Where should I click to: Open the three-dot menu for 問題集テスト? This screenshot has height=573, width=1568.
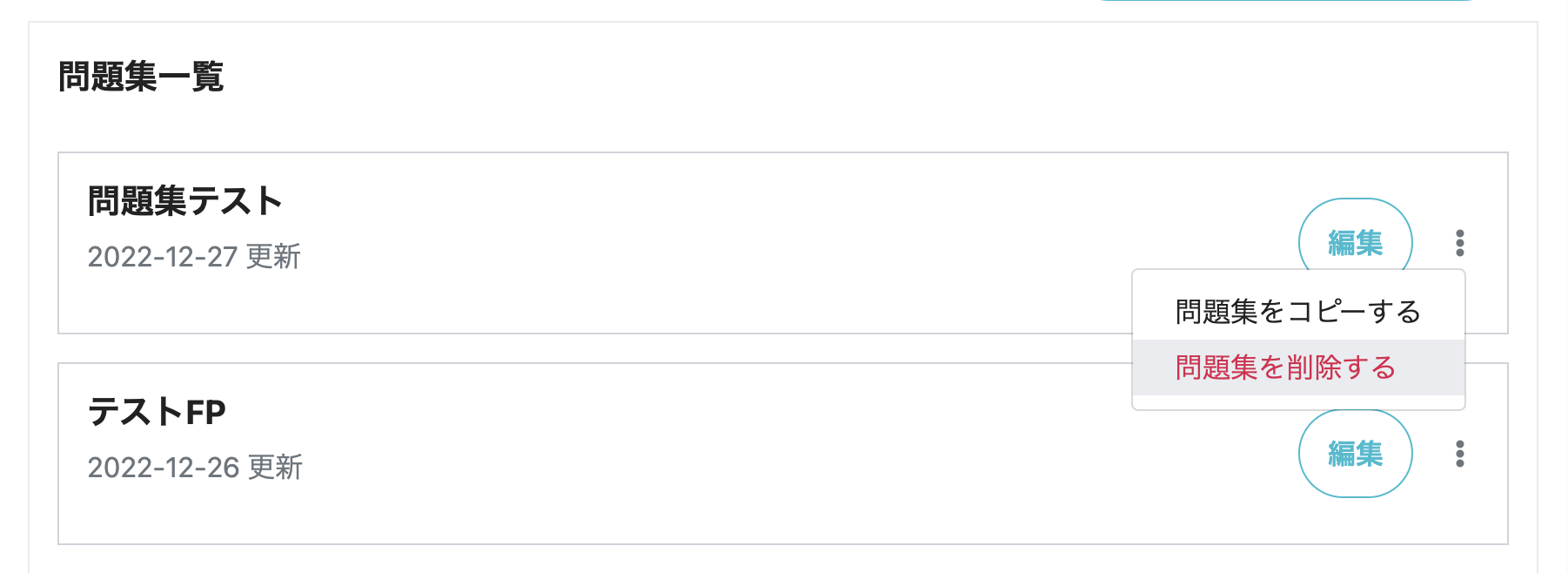1459,243
